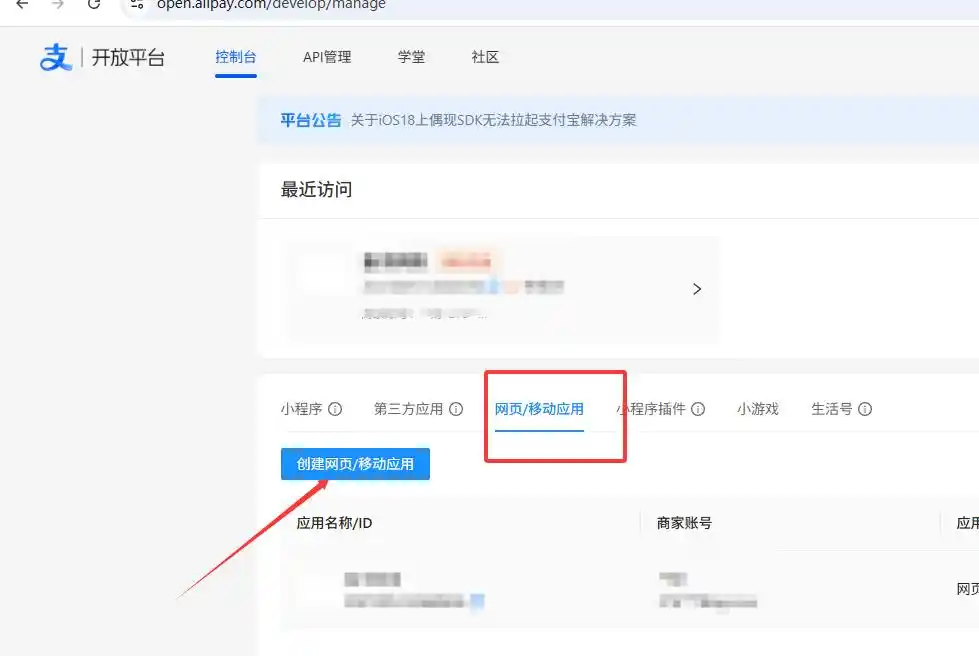The image size is (979, 656).
Task: Click the browser address bar URL
Action: (x=270, y=5)
